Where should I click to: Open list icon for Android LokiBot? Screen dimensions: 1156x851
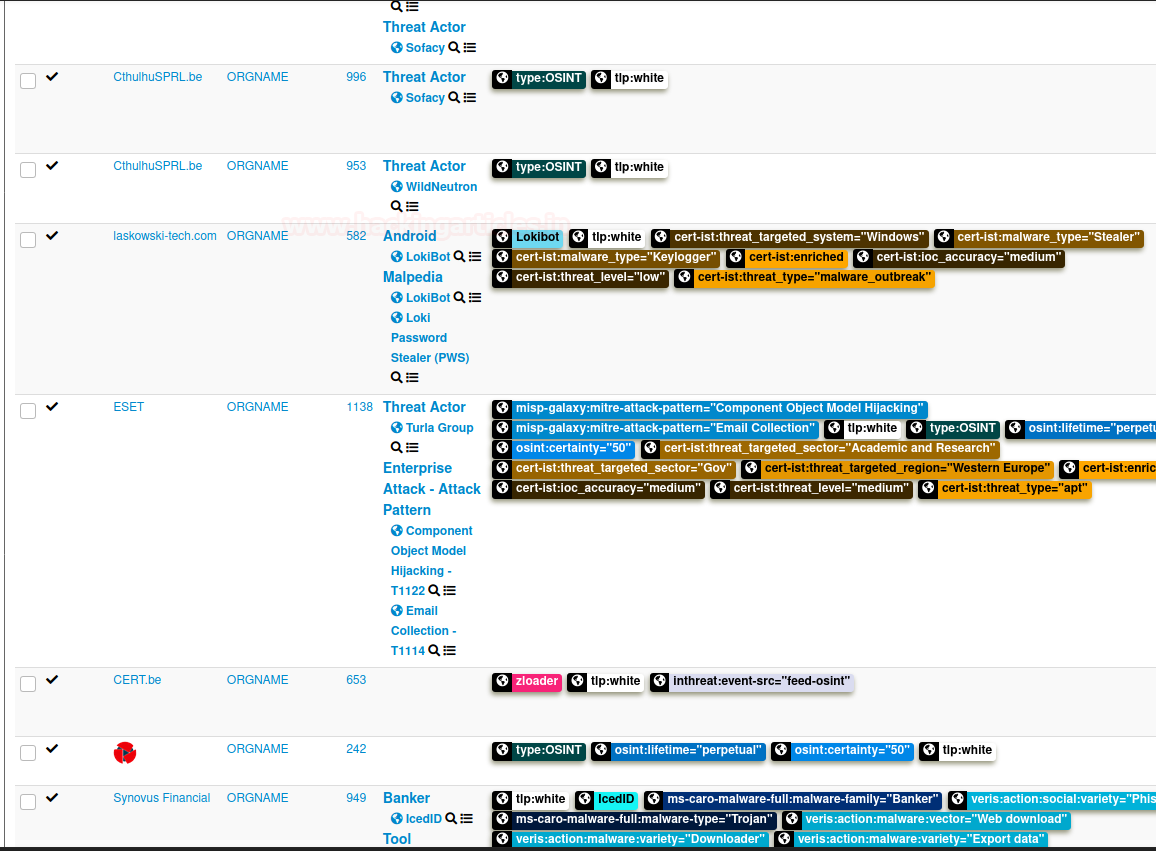click(x=475, y=257)
